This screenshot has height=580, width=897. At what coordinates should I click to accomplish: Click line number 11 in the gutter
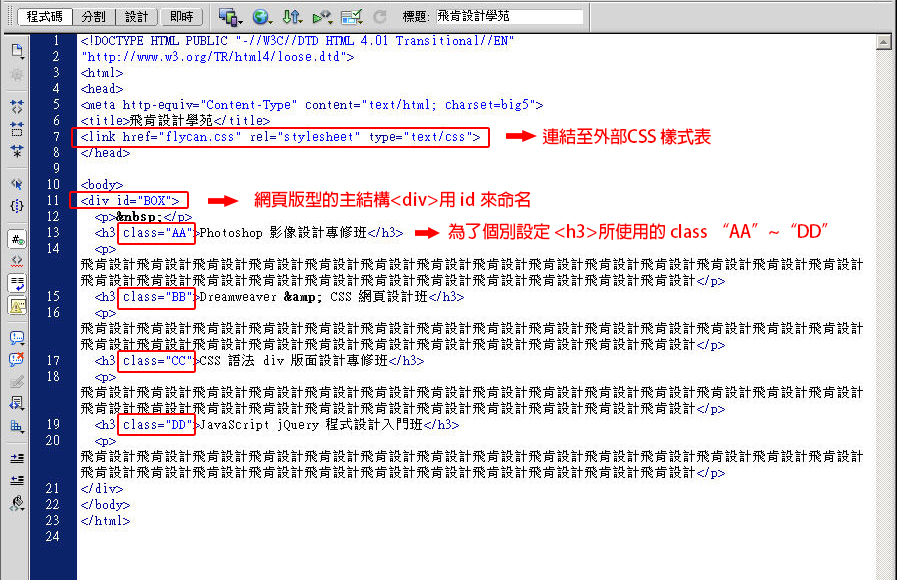(x=53, y=201)
